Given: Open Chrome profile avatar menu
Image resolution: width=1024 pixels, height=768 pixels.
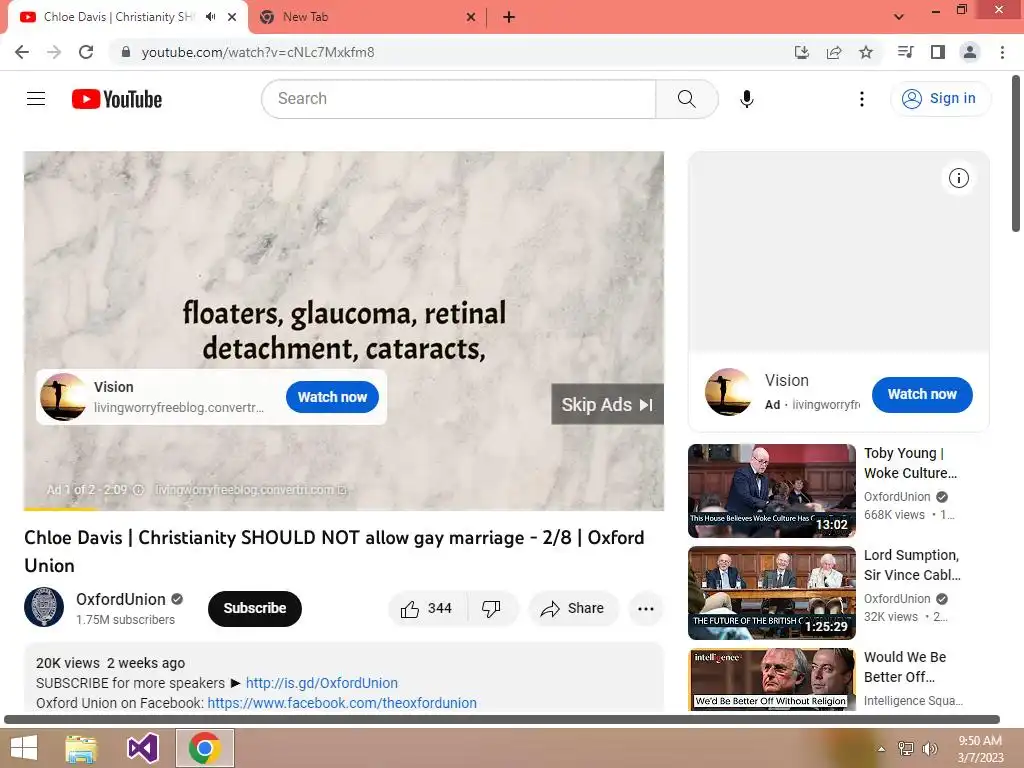Looking at the screenshot, I should coord(970,52).
